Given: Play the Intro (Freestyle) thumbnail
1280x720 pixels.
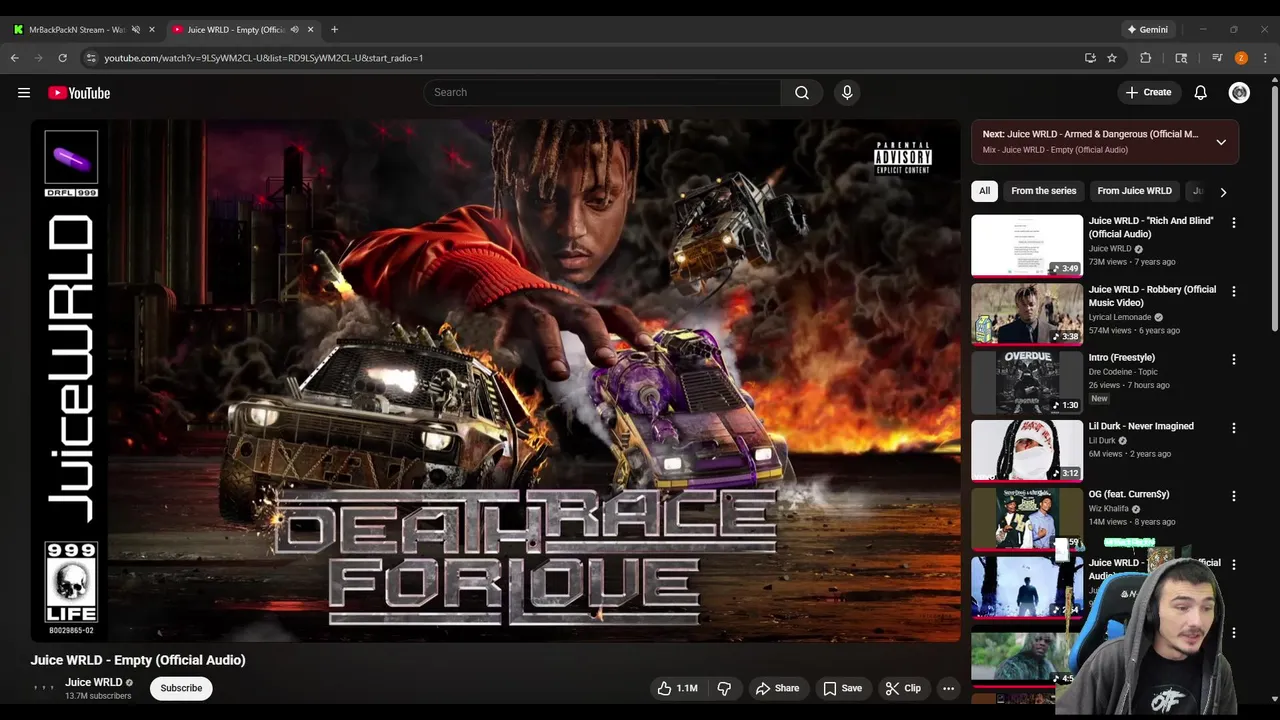Looking at the screenshot, I should point(1027,382).
